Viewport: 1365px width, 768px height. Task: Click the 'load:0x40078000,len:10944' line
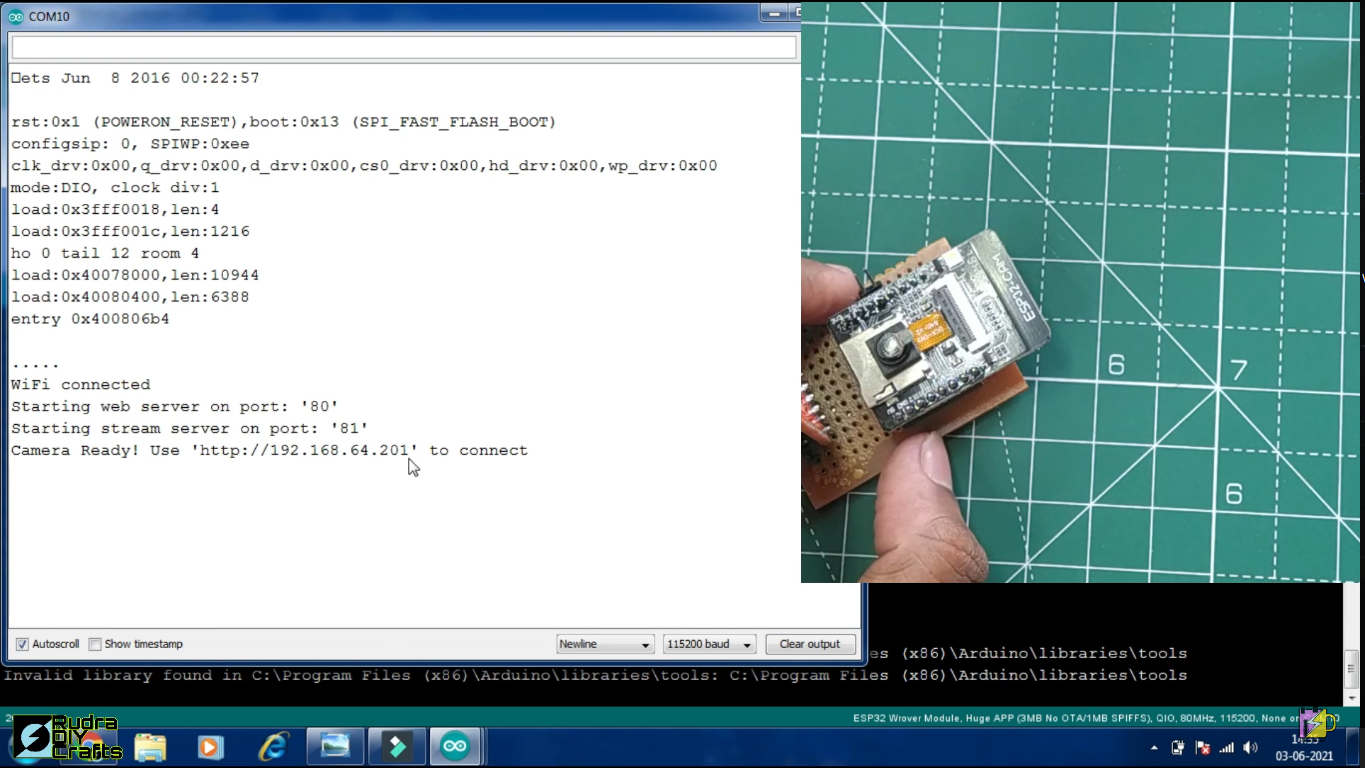tap(135, 276)
